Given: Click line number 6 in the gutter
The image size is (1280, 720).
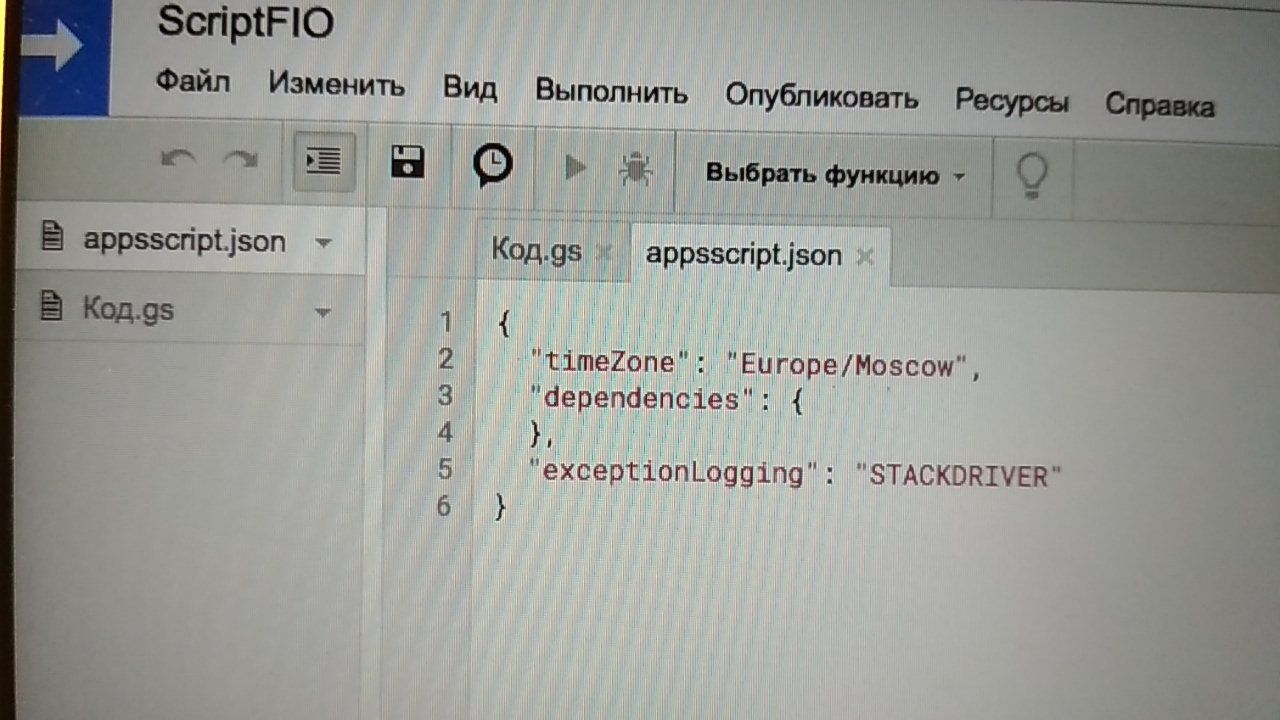Looking at the screenshot, I should [x=444, y=507].
